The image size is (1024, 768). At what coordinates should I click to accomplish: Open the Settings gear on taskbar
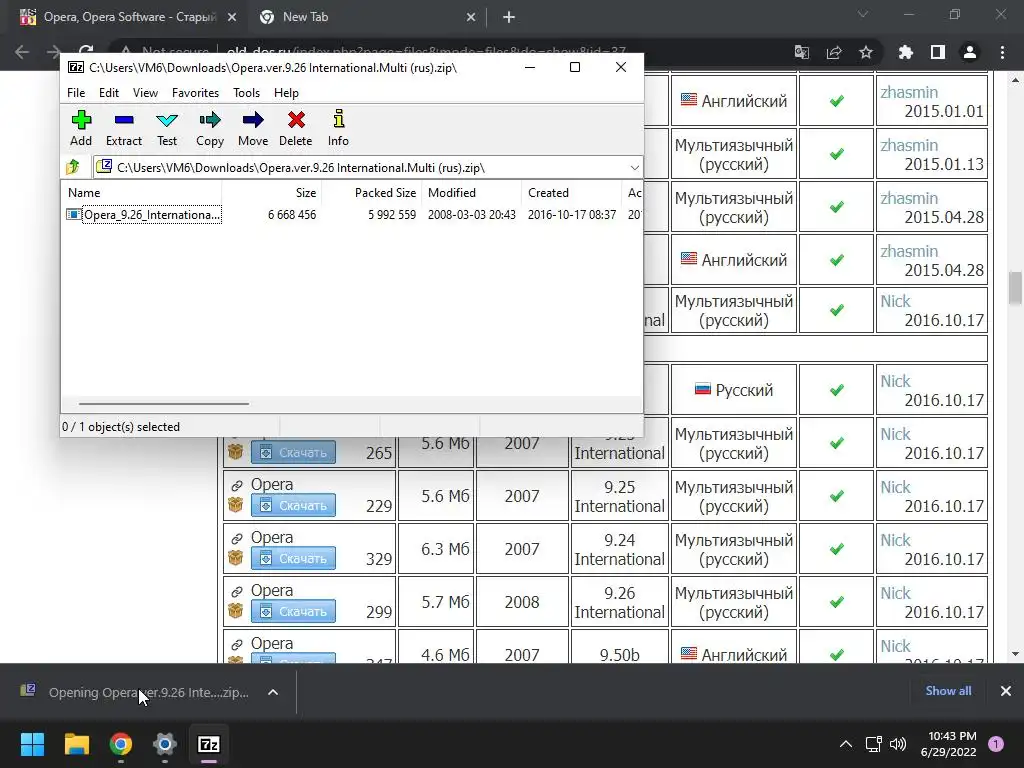(x=165, y=744)
